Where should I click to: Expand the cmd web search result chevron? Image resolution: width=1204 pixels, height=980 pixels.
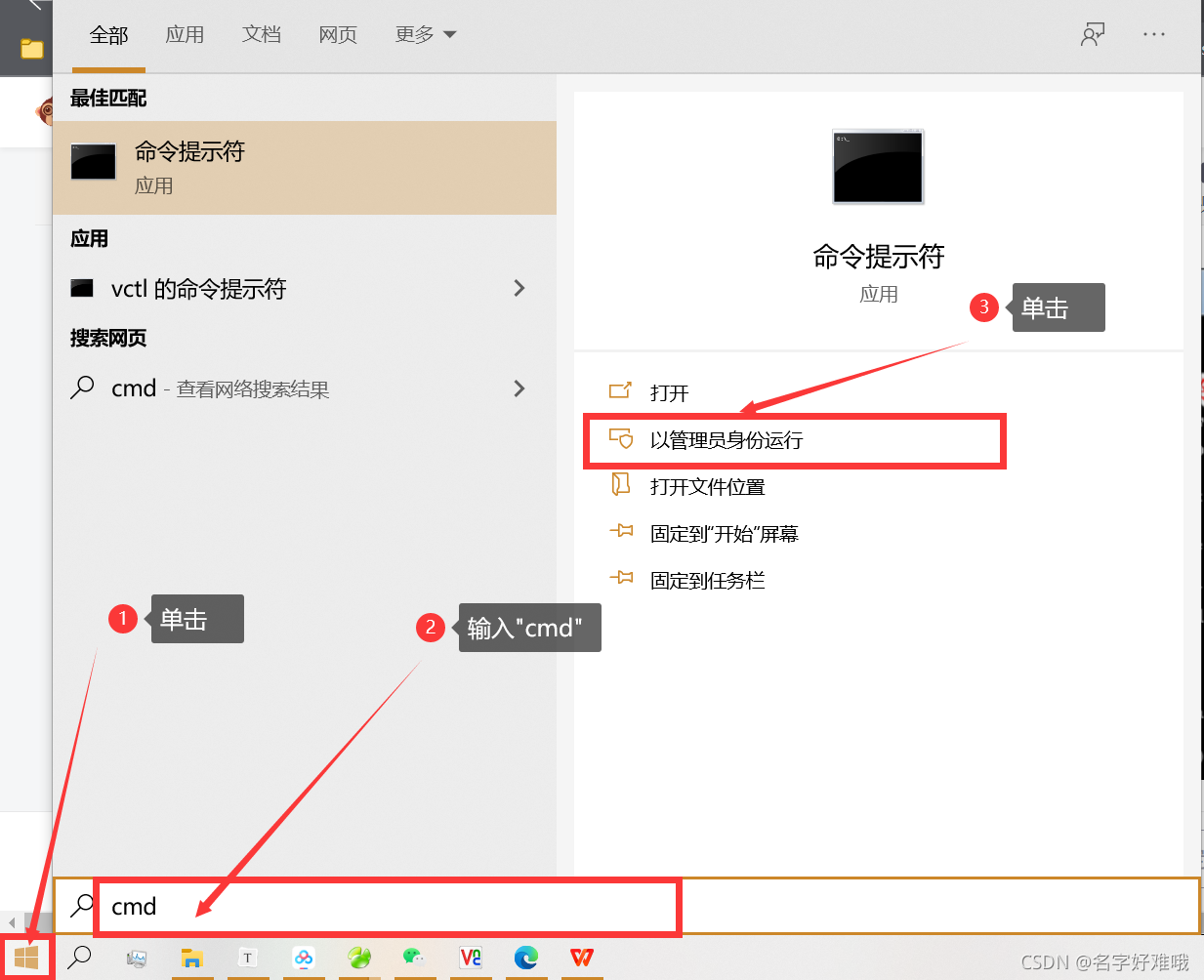[519, 388]
